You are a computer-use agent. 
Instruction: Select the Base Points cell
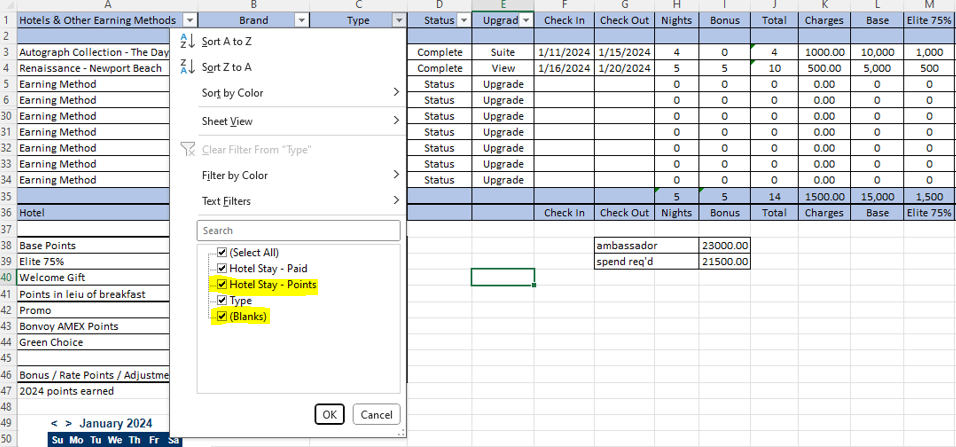(x=94, y=246)
